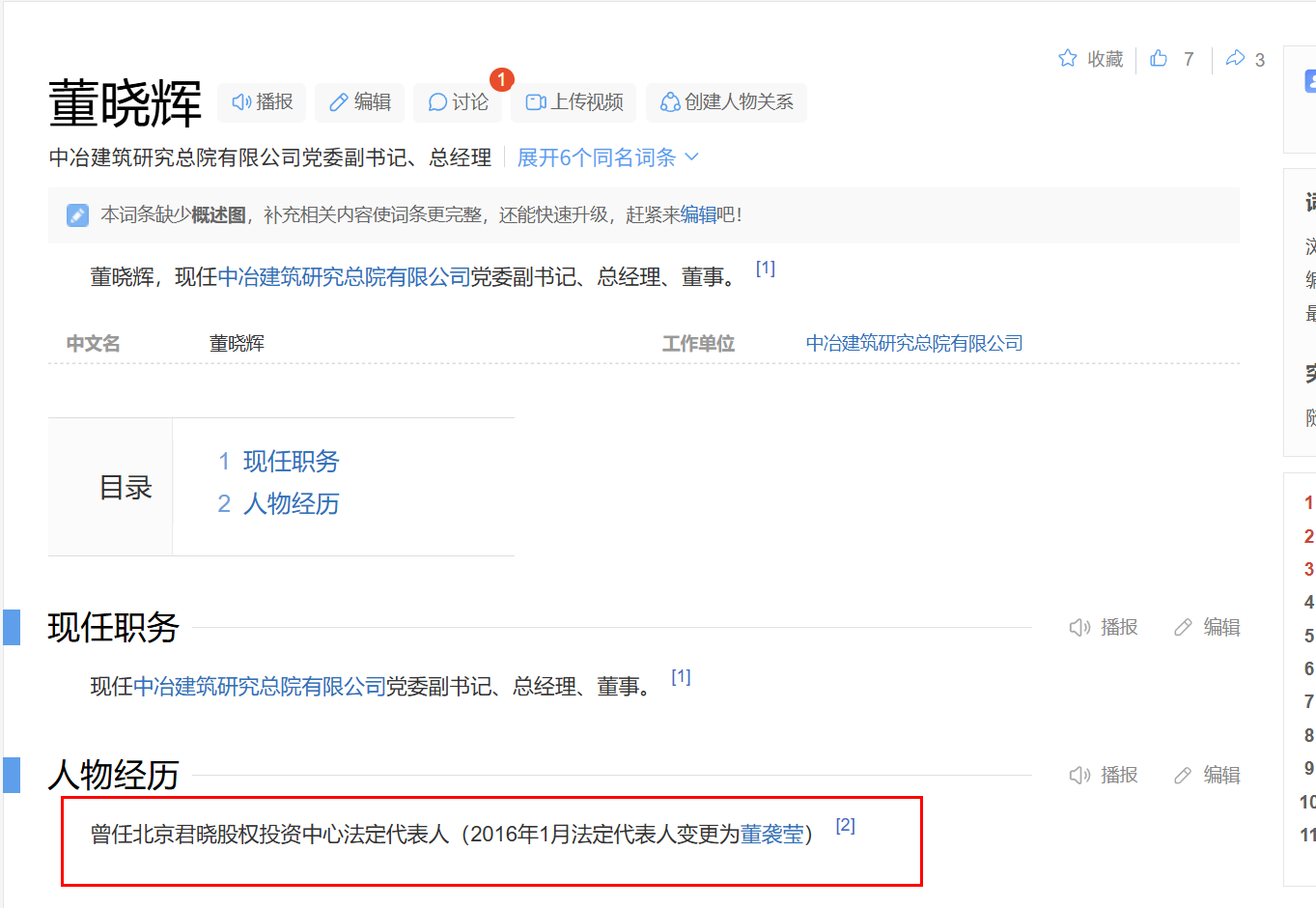The width and height of the screenshot is (1316, 908).
Task: Click reference [1] under 现任职务
Action: point(682,677)
